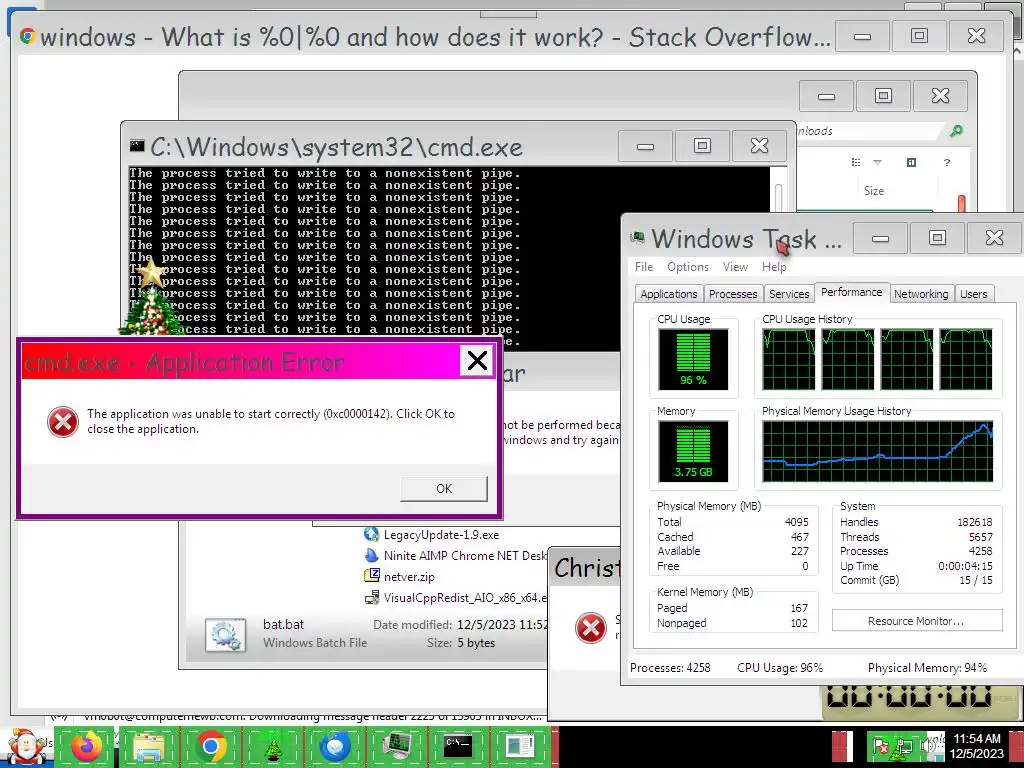Click Physical Memory Usage History graph

click(878, 451)
